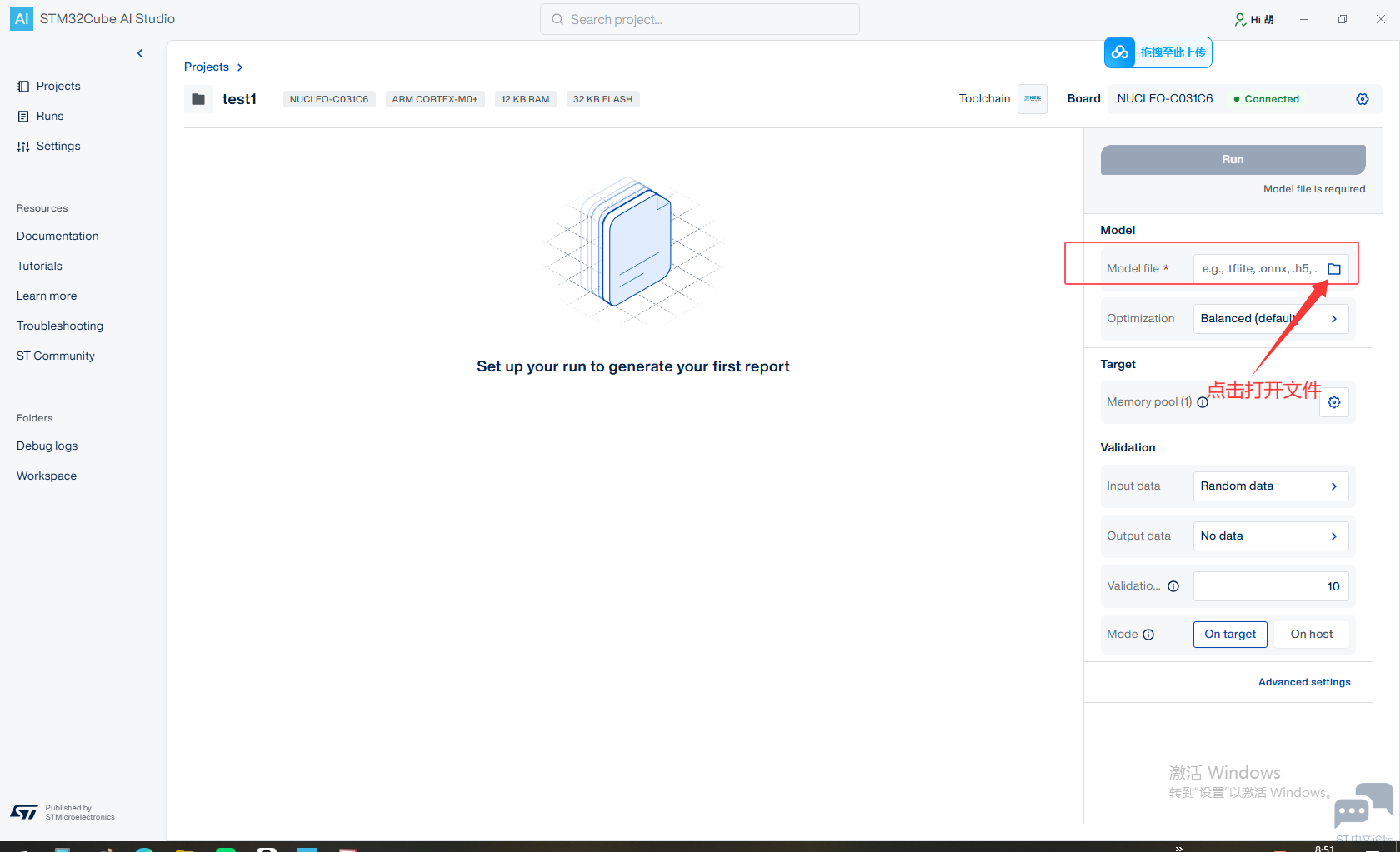The image size is (1400, 852).
Task: Collapse the left sidebar with the chevron
Action: [x=140, y=53]
